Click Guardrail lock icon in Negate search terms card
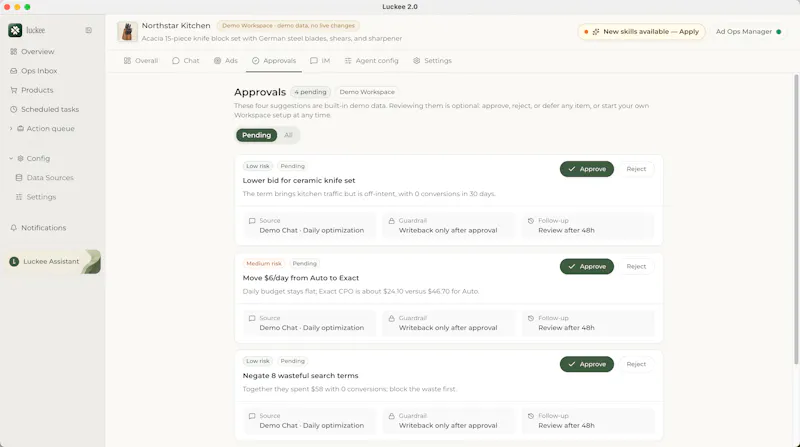The height and width of the screenshot is (447, 800). 391,416
